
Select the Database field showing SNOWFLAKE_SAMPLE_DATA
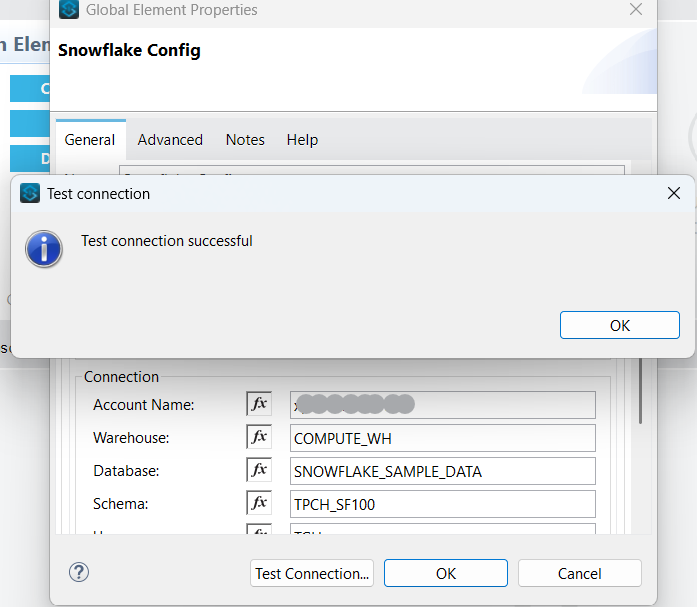[442, 471]
